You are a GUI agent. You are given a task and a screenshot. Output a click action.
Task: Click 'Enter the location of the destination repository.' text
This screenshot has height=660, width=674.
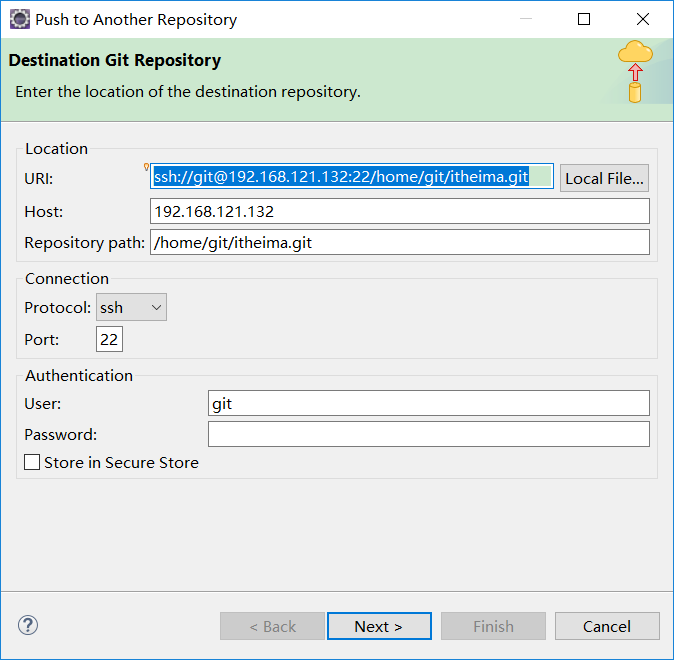click(188, 92)
